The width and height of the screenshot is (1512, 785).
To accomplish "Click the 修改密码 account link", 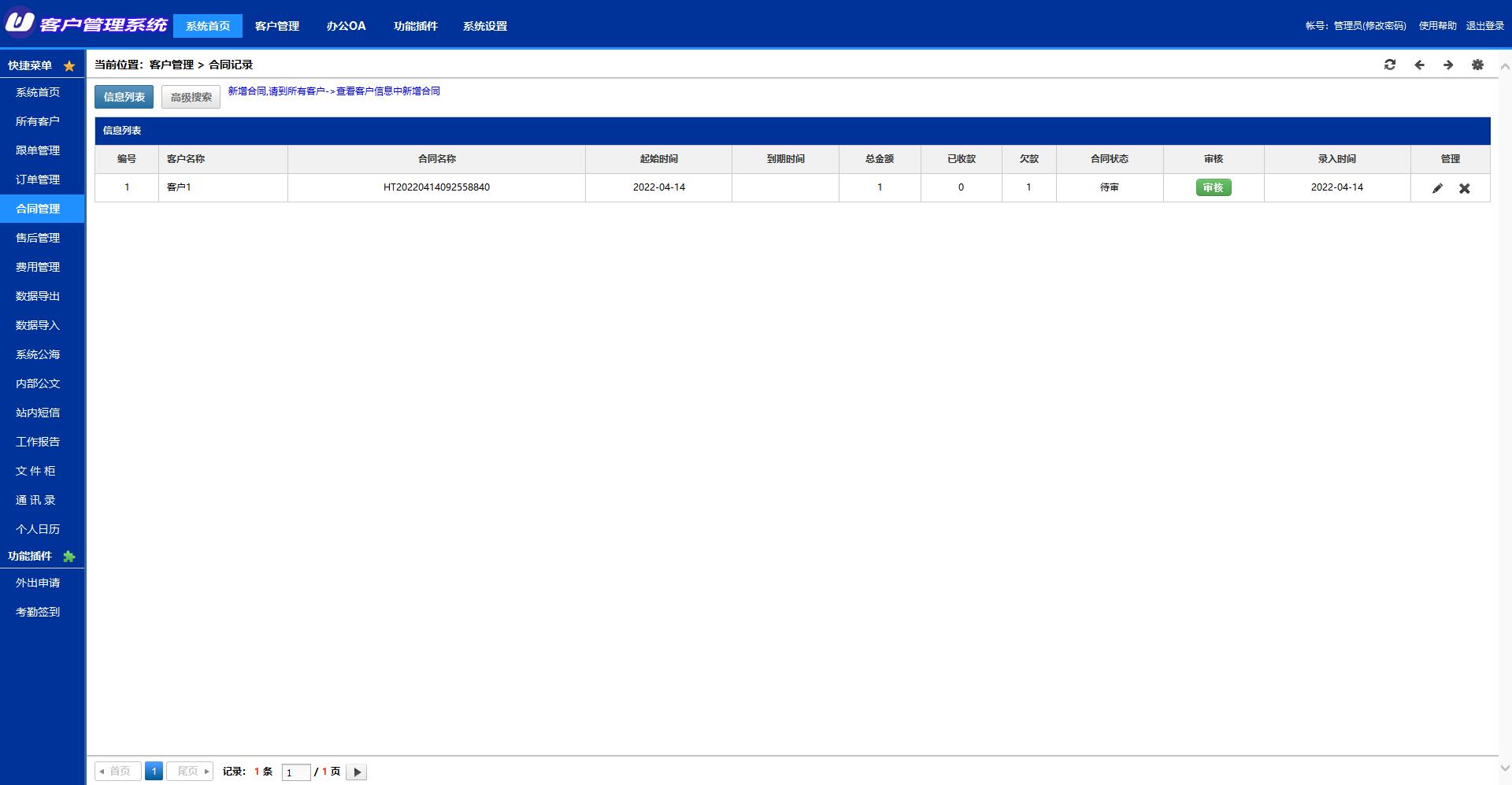I will 1384,26.
